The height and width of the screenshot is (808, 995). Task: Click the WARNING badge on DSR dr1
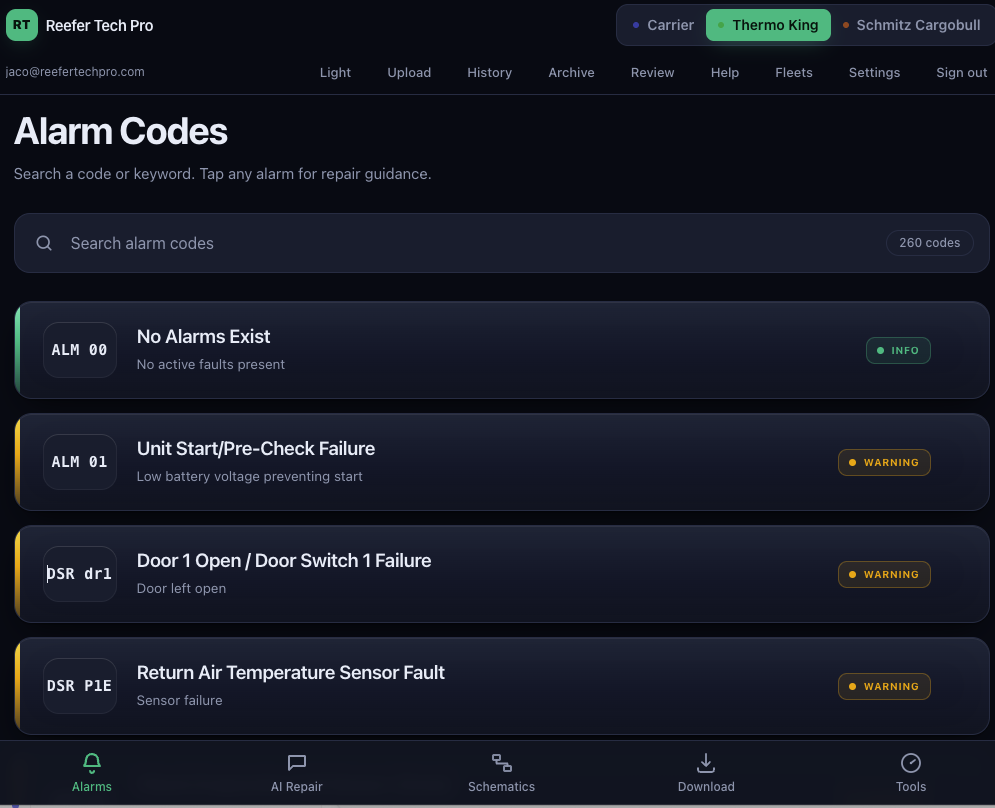tap(884, 574)
